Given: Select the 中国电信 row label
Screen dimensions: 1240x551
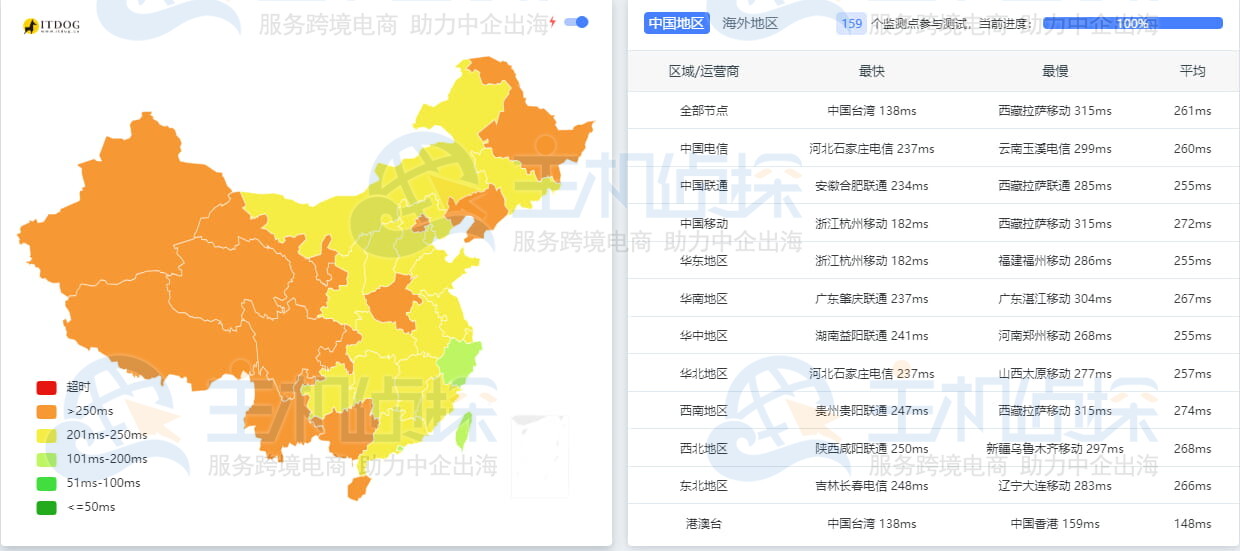Looking at the screenshot, I should (x=704, y=149).
